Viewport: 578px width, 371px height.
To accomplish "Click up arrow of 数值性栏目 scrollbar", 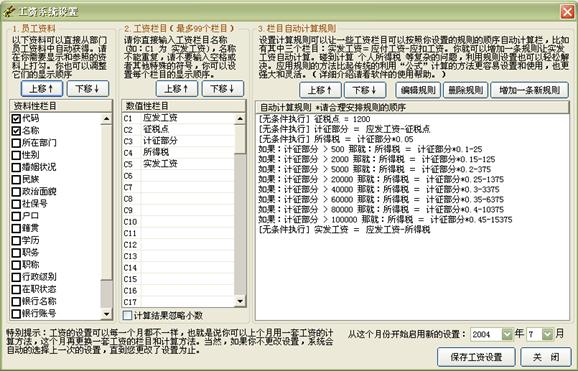I will [x=240, y=119].
